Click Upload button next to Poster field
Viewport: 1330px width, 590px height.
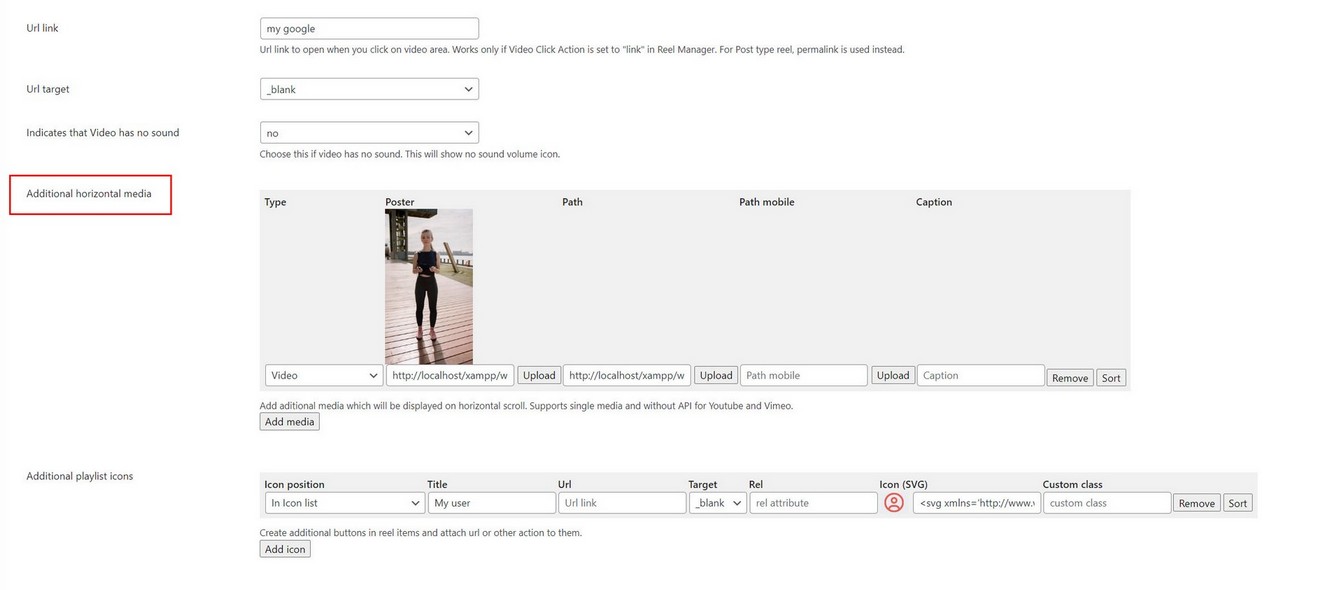(539, 376)
